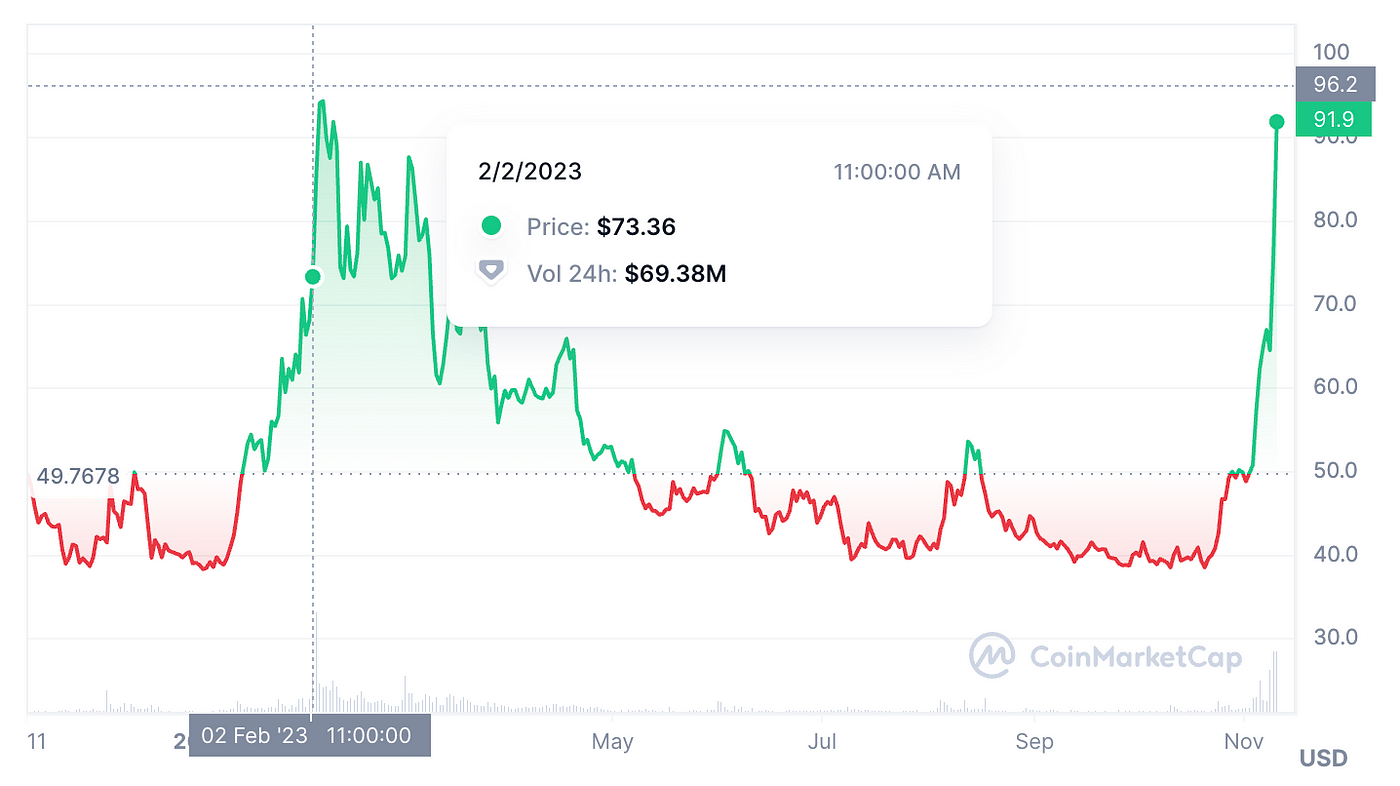Click the Vol 24h shield icon
The width and height of the screenshot is (1400, 786).
coord(491,272)
